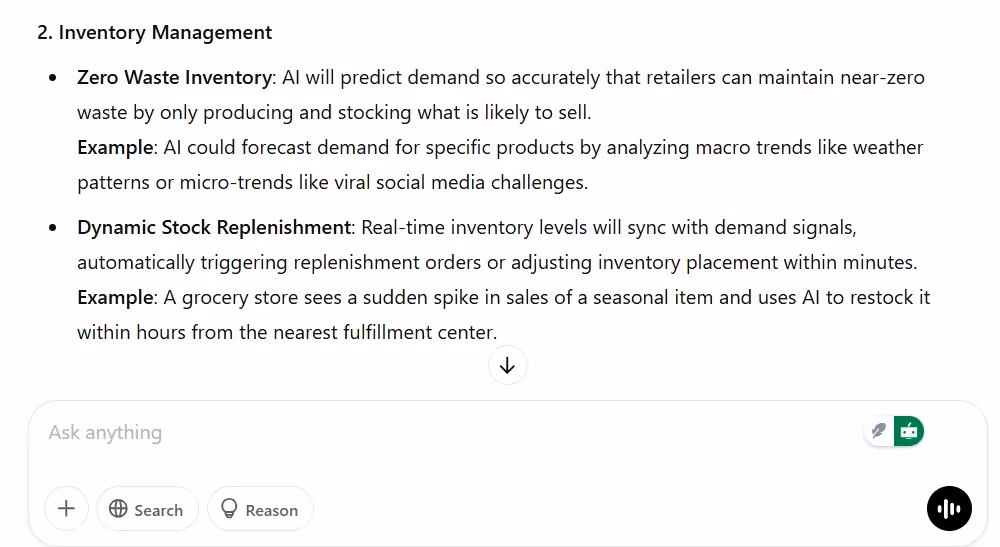Image resolution: width=1000 pixels, height=547 pixels.
Task: Select the green robot icon in the toggle
Action: pyautogui.click(x=908, y=431)
